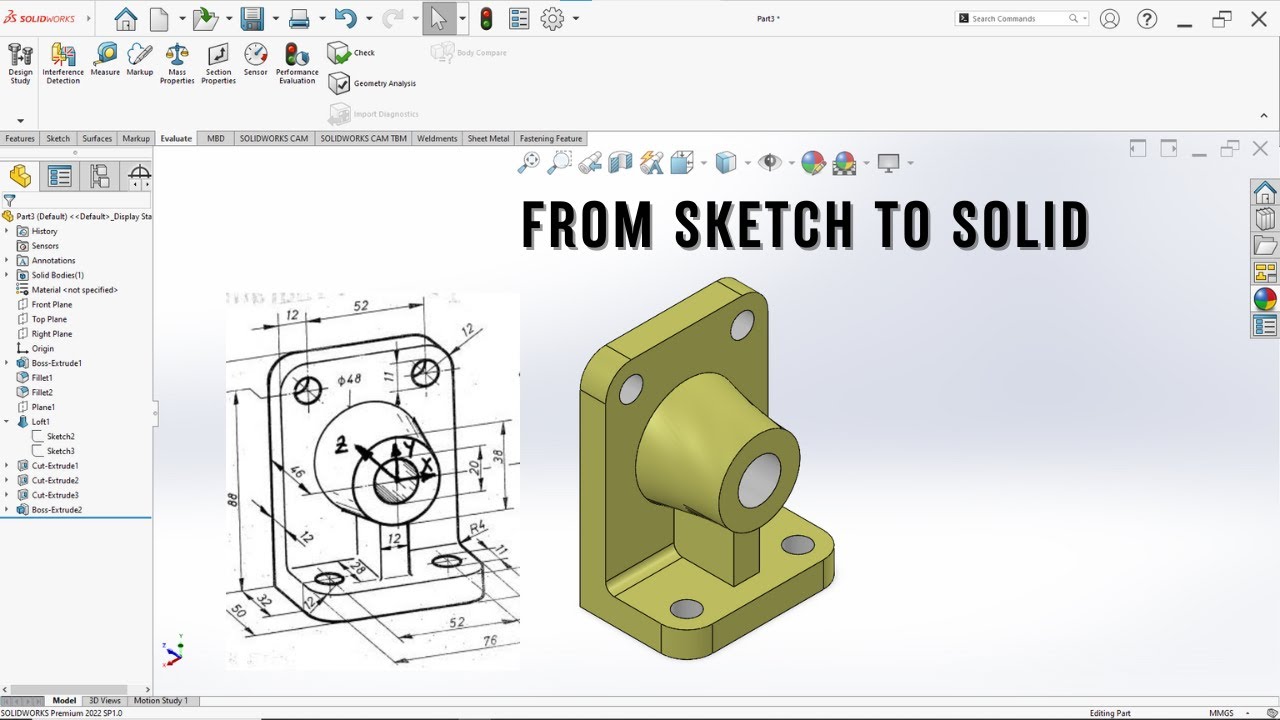Open File Properties icon in top toolbar

click(519, 18)
